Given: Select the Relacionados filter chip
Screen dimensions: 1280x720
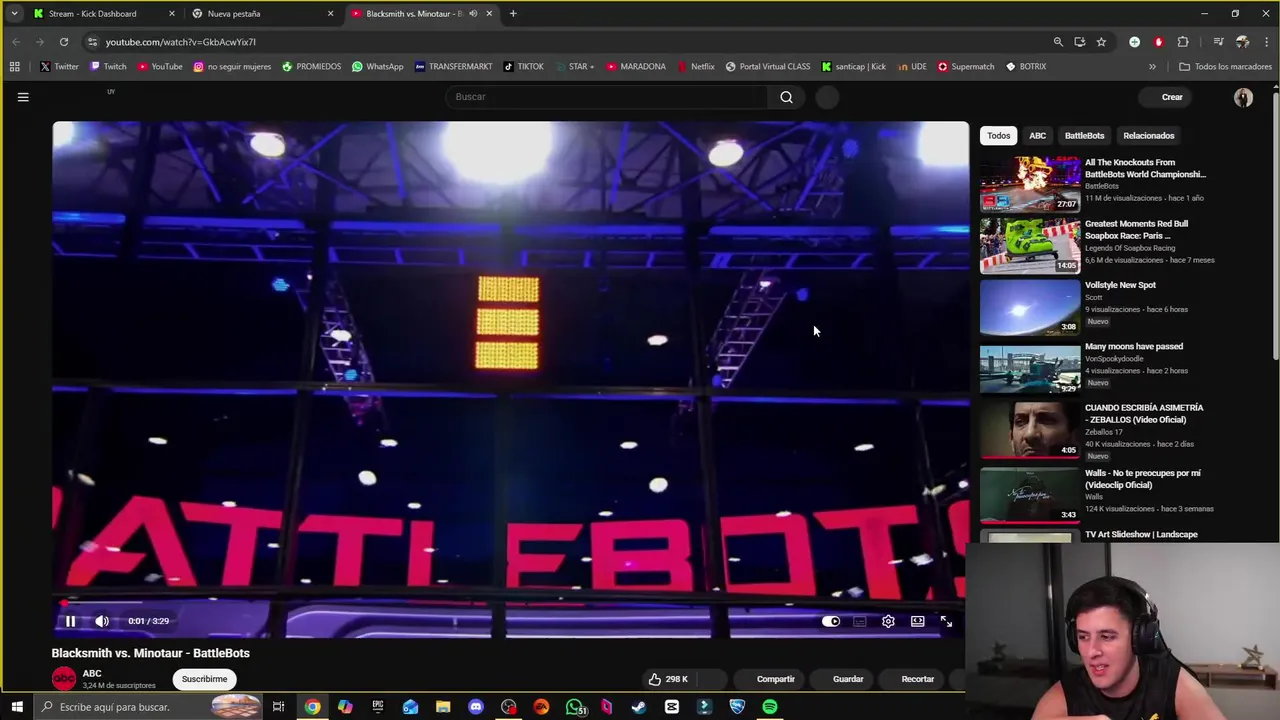Looking at the screenshot, I should (1148, 136).
